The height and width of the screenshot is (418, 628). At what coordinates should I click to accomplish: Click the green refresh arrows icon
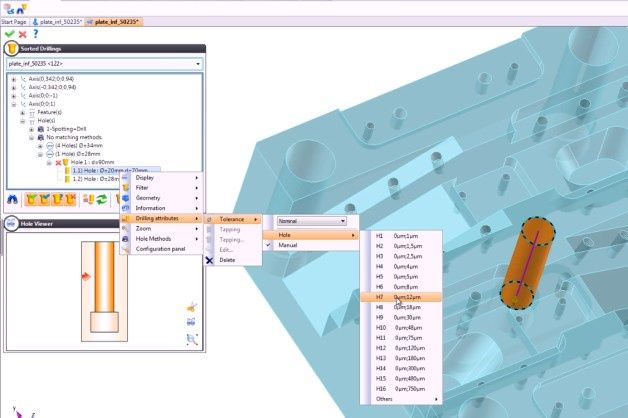coord(102,199)
